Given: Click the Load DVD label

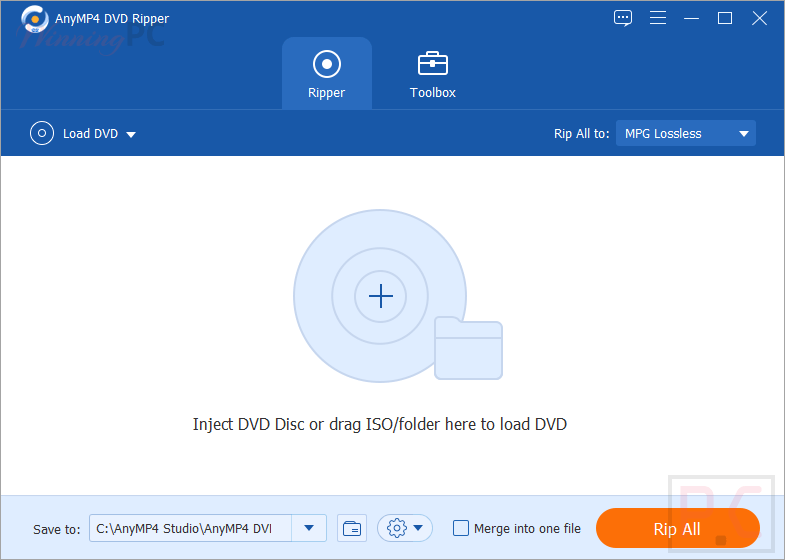Looking at the screenshot, I should point(91,134).
